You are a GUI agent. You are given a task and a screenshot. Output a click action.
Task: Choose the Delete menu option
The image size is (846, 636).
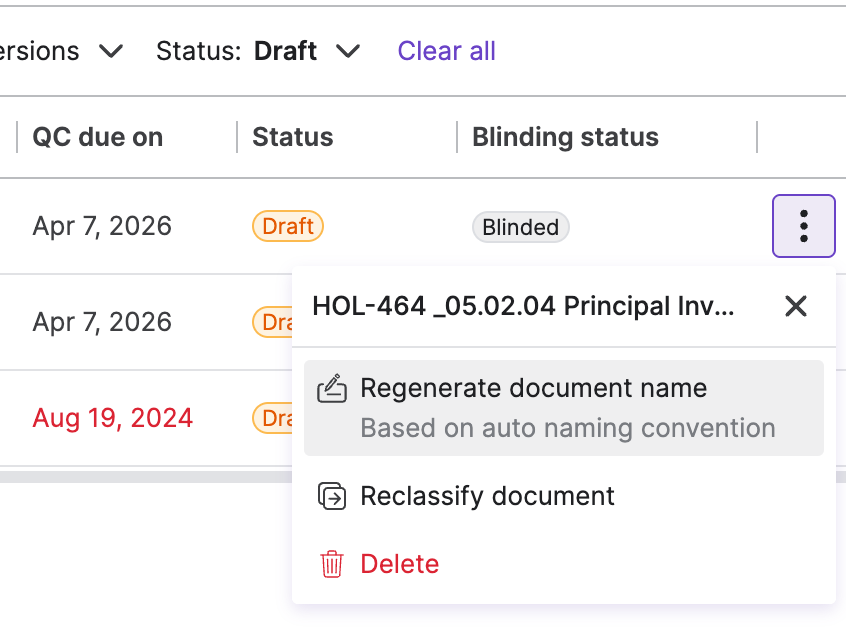(x=400, y=564)
